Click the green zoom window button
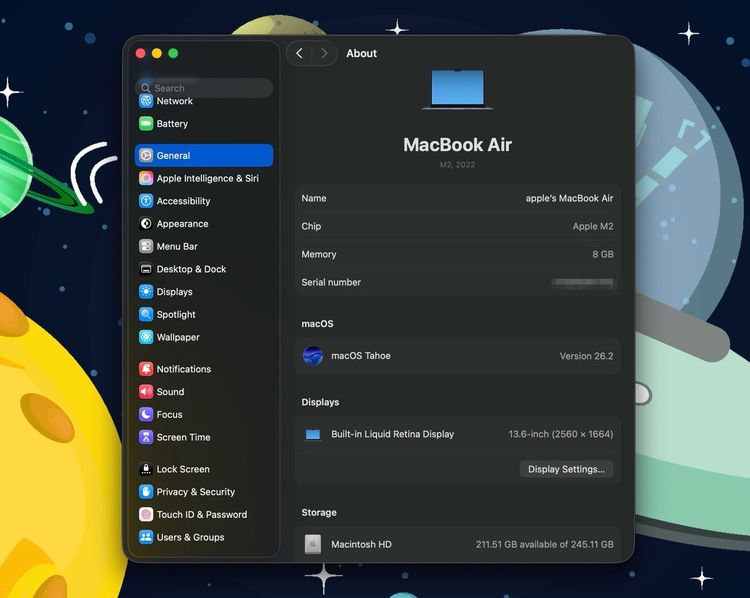The image size is (750, 598). [x=173, y=53]
